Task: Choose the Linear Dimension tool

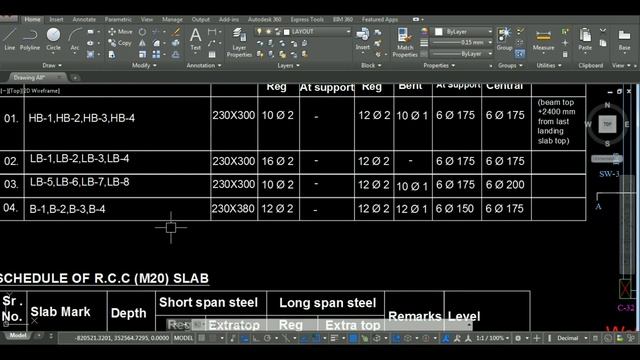Action: 212,31
